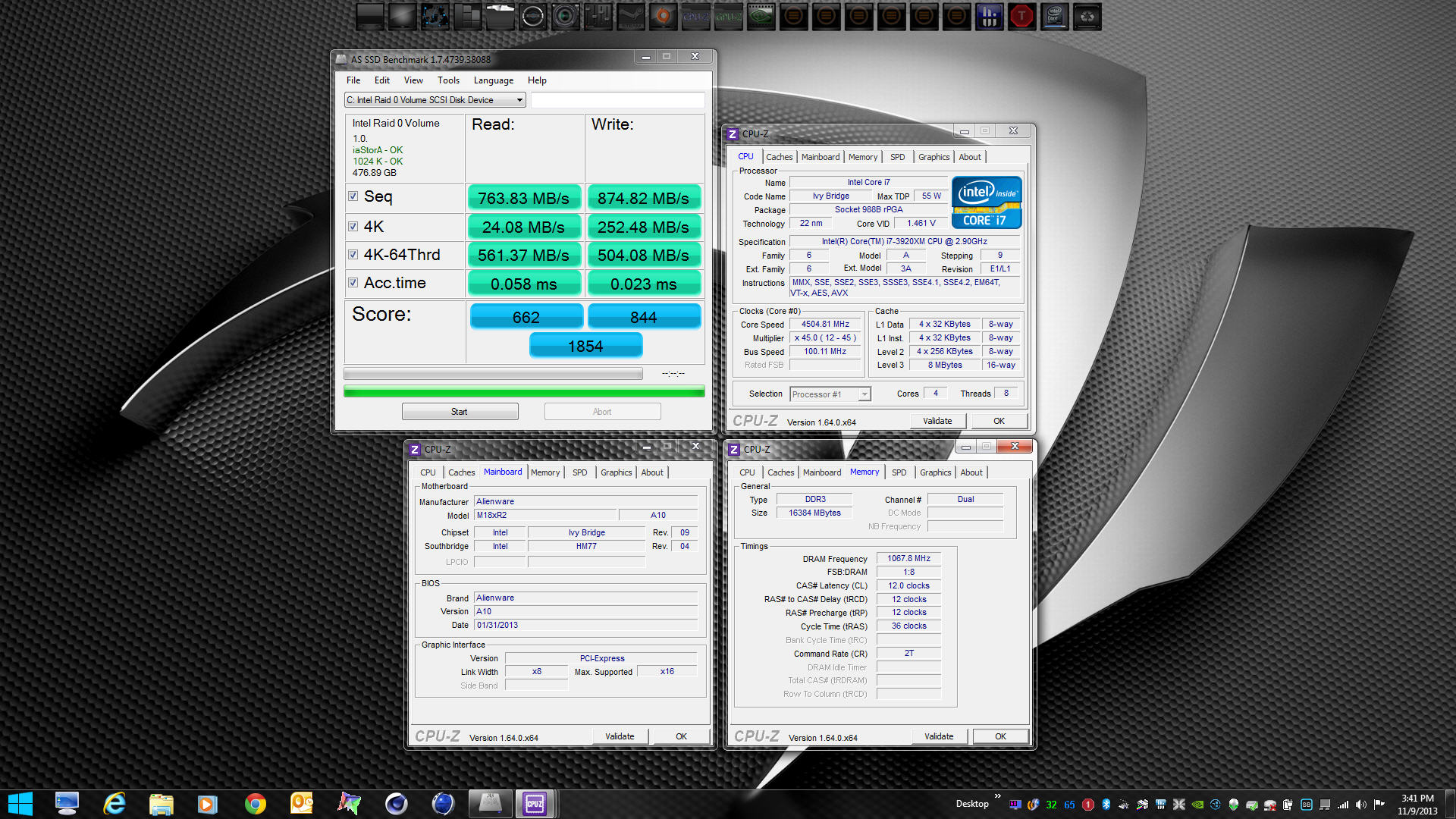
Task: Open Processor #1 selection dropdown in CPU-Z
Action: click(x=830, y=394)
